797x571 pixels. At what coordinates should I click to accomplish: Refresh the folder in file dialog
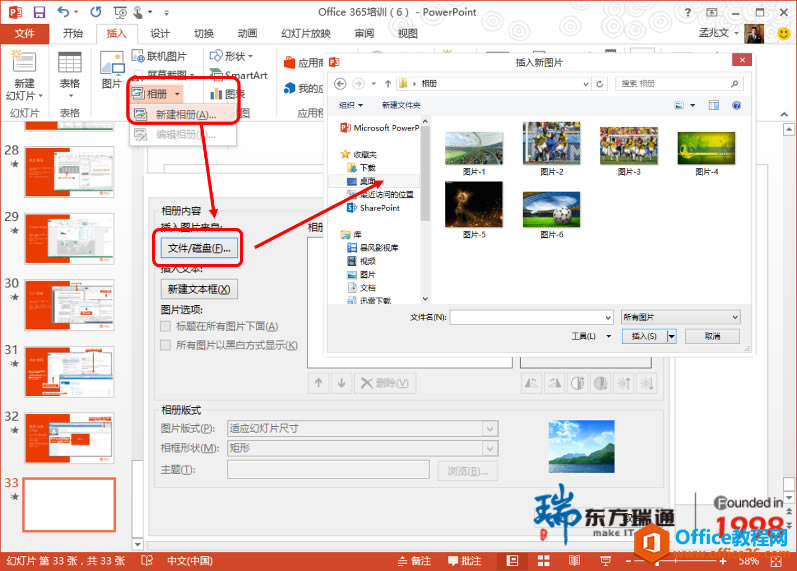coord(600,84)
